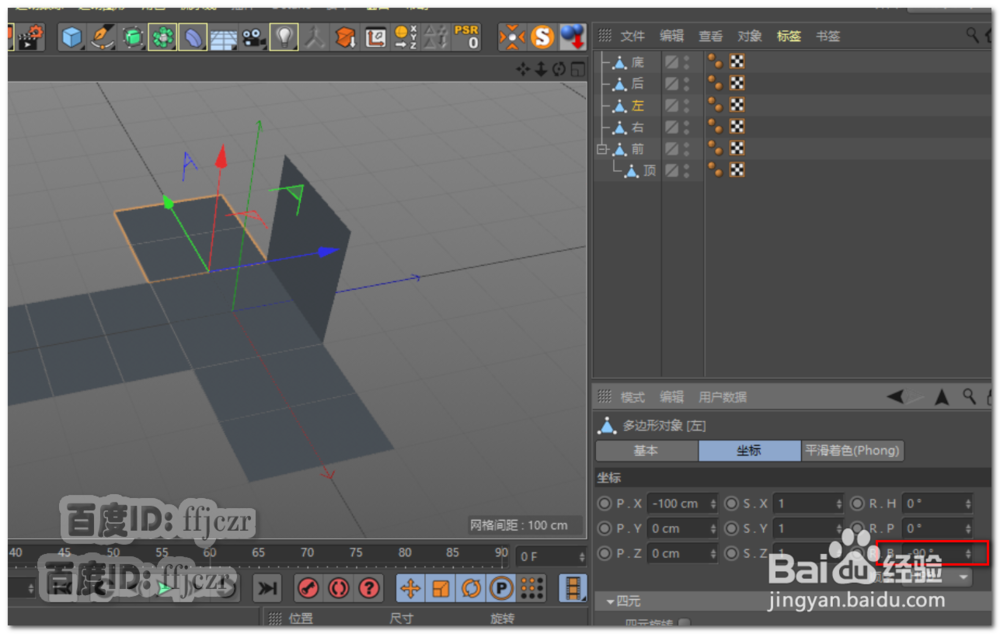Open the subdivision surface generator icon
This screenshot has height=634, width=1000.
(133, 38)
